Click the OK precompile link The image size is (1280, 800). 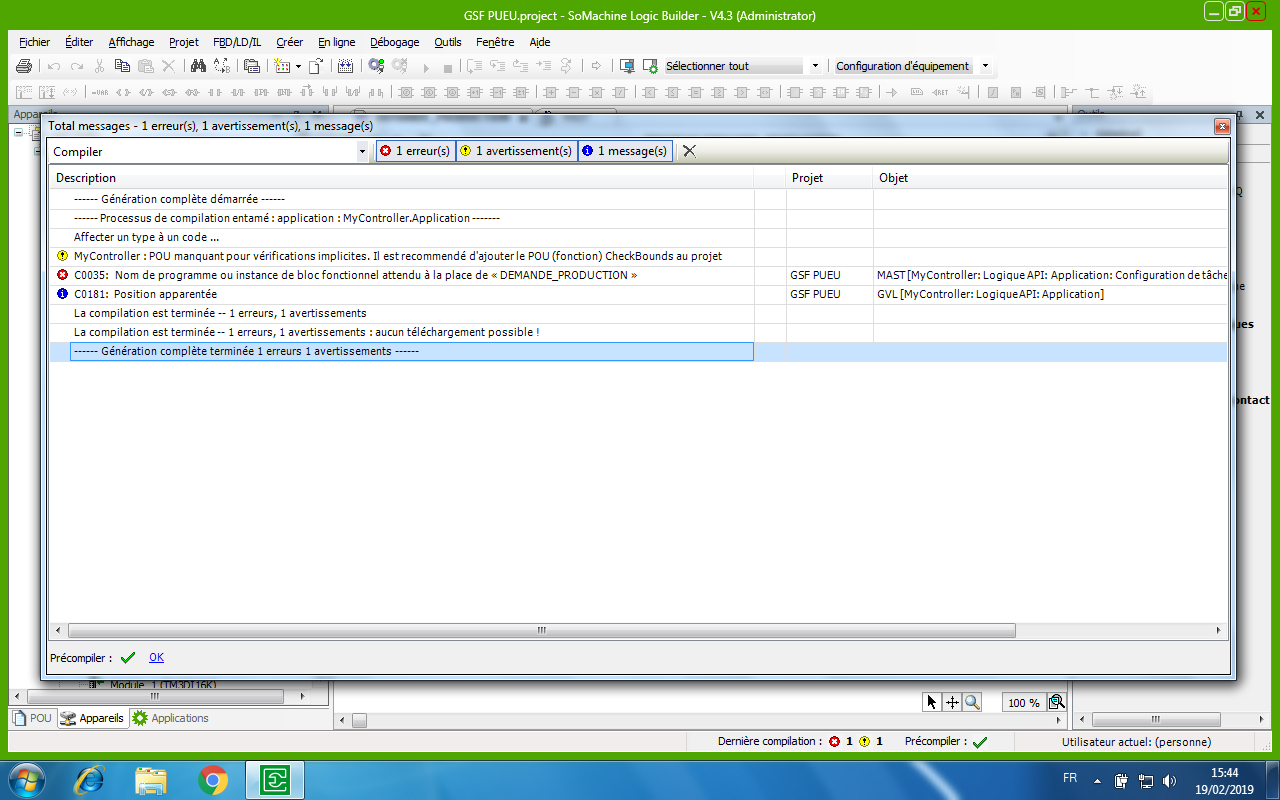(x=156, y=657)
